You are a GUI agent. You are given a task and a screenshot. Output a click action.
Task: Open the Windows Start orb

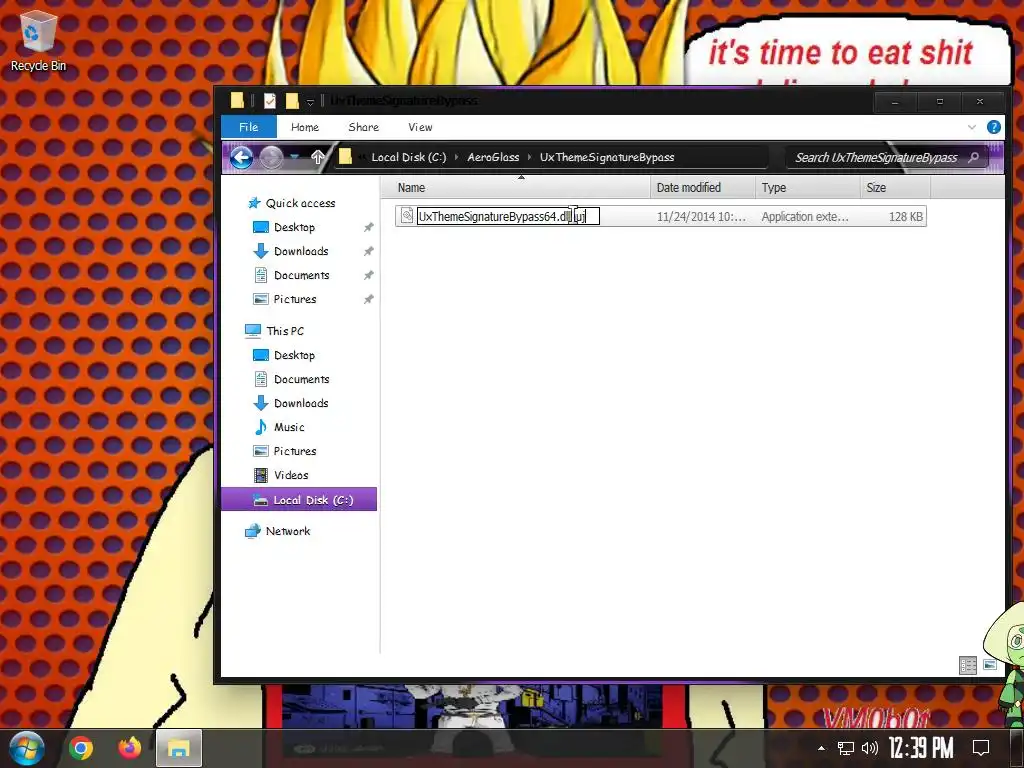tap(26, 748)
